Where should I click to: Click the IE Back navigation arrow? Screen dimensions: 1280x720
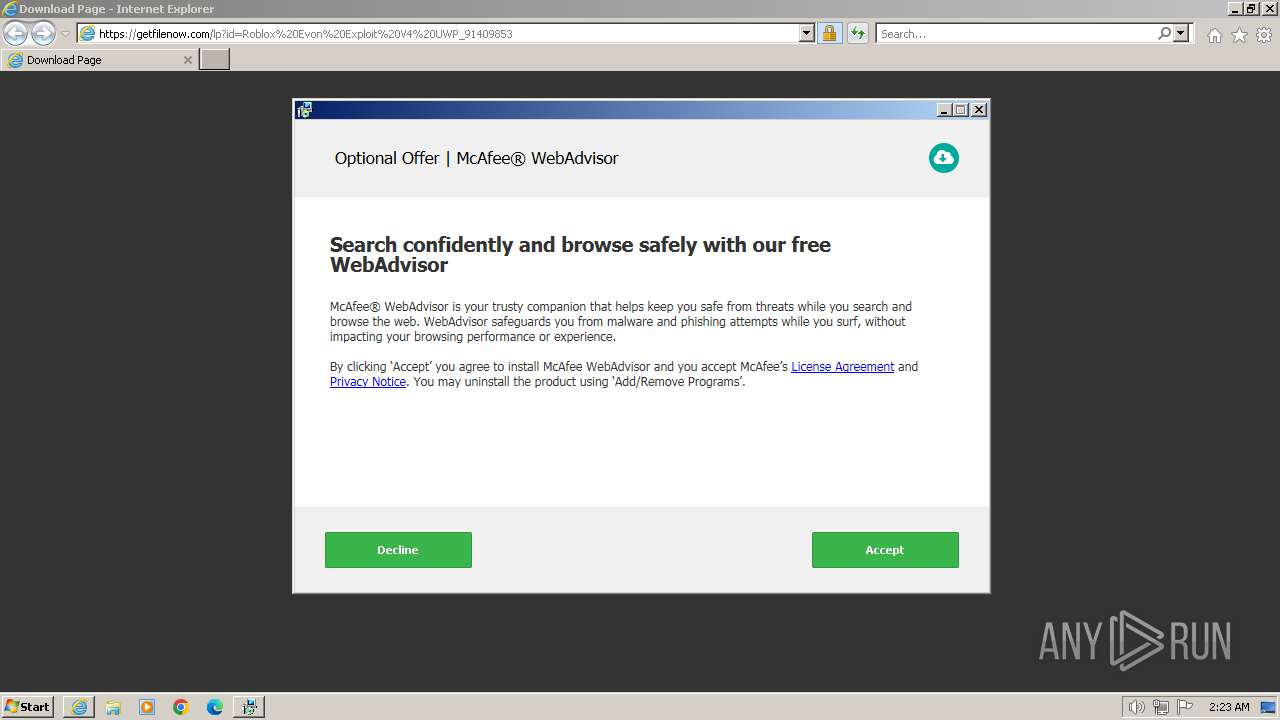[16, 33]
